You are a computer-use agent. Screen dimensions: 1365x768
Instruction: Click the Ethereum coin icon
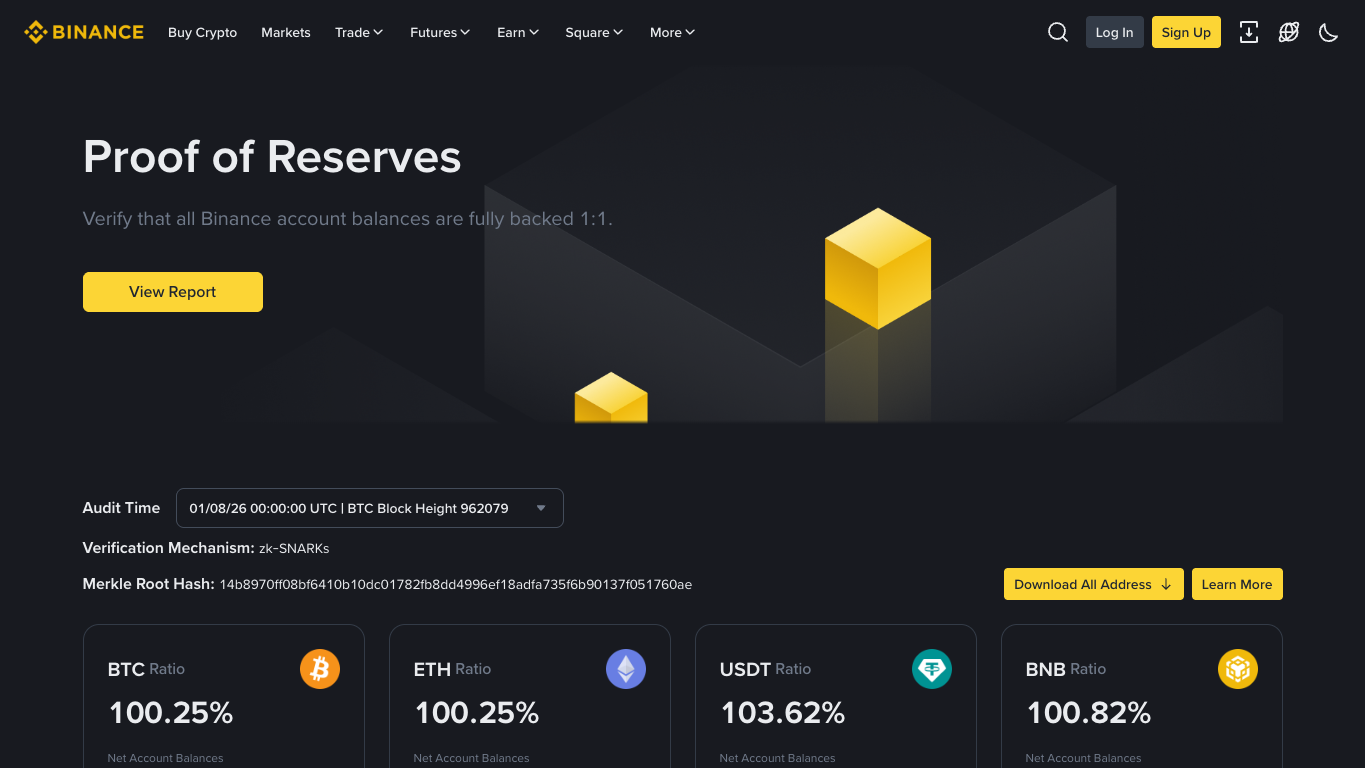[626, 669]
